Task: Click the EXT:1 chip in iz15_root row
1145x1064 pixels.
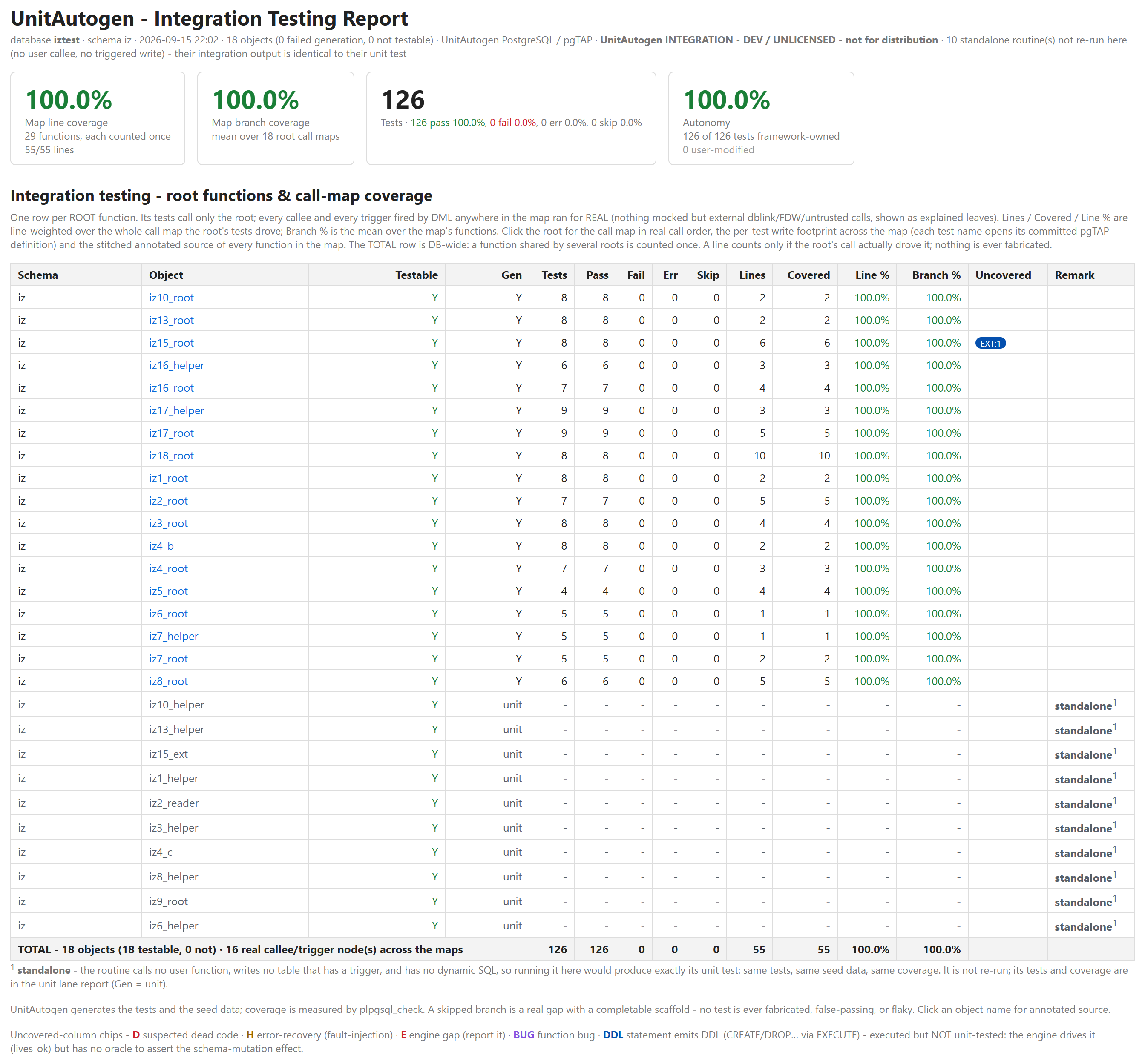Action: coord(990,343)
